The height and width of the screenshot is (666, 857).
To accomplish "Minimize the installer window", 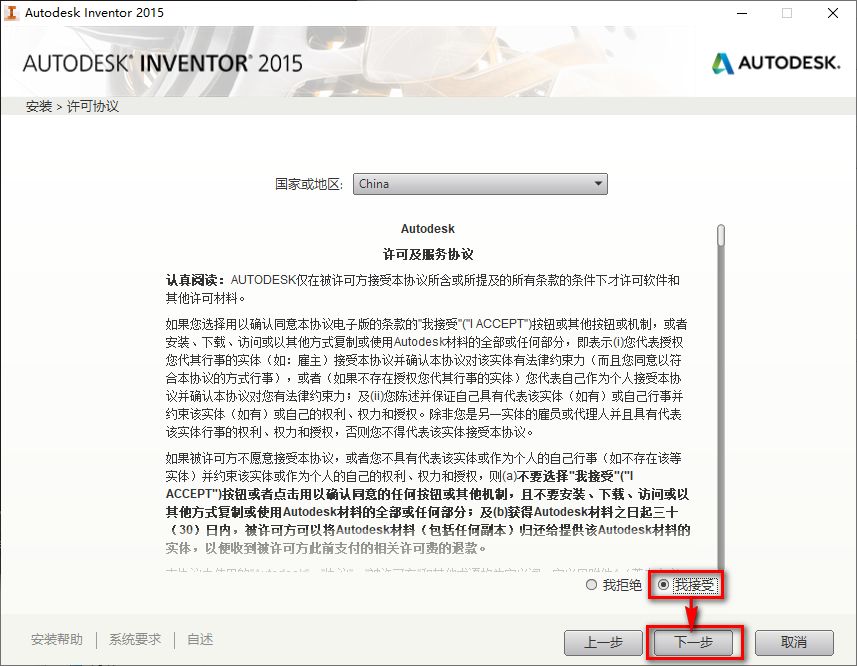I will [742, 13].
